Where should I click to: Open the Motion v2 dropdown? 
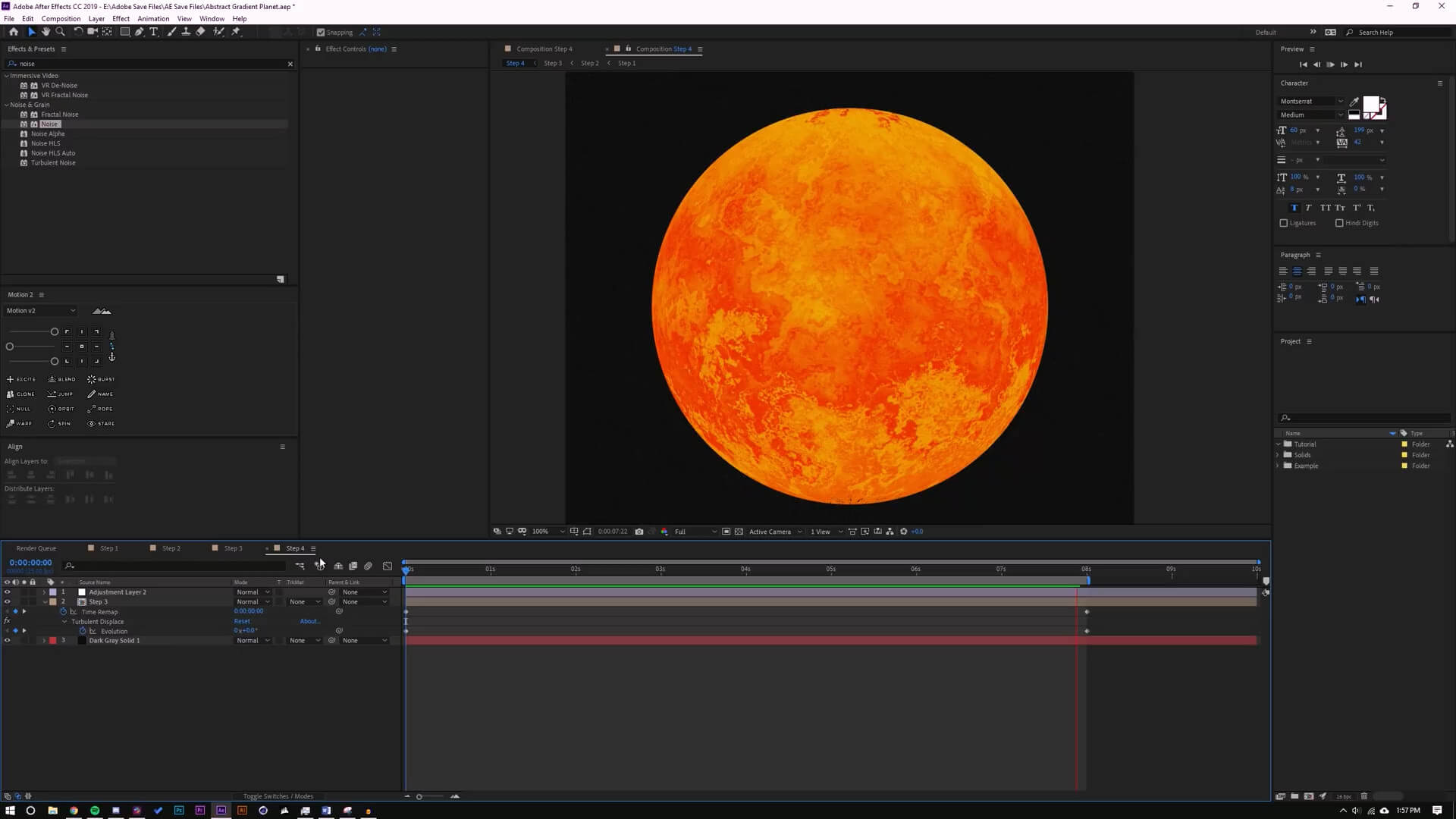41,311
